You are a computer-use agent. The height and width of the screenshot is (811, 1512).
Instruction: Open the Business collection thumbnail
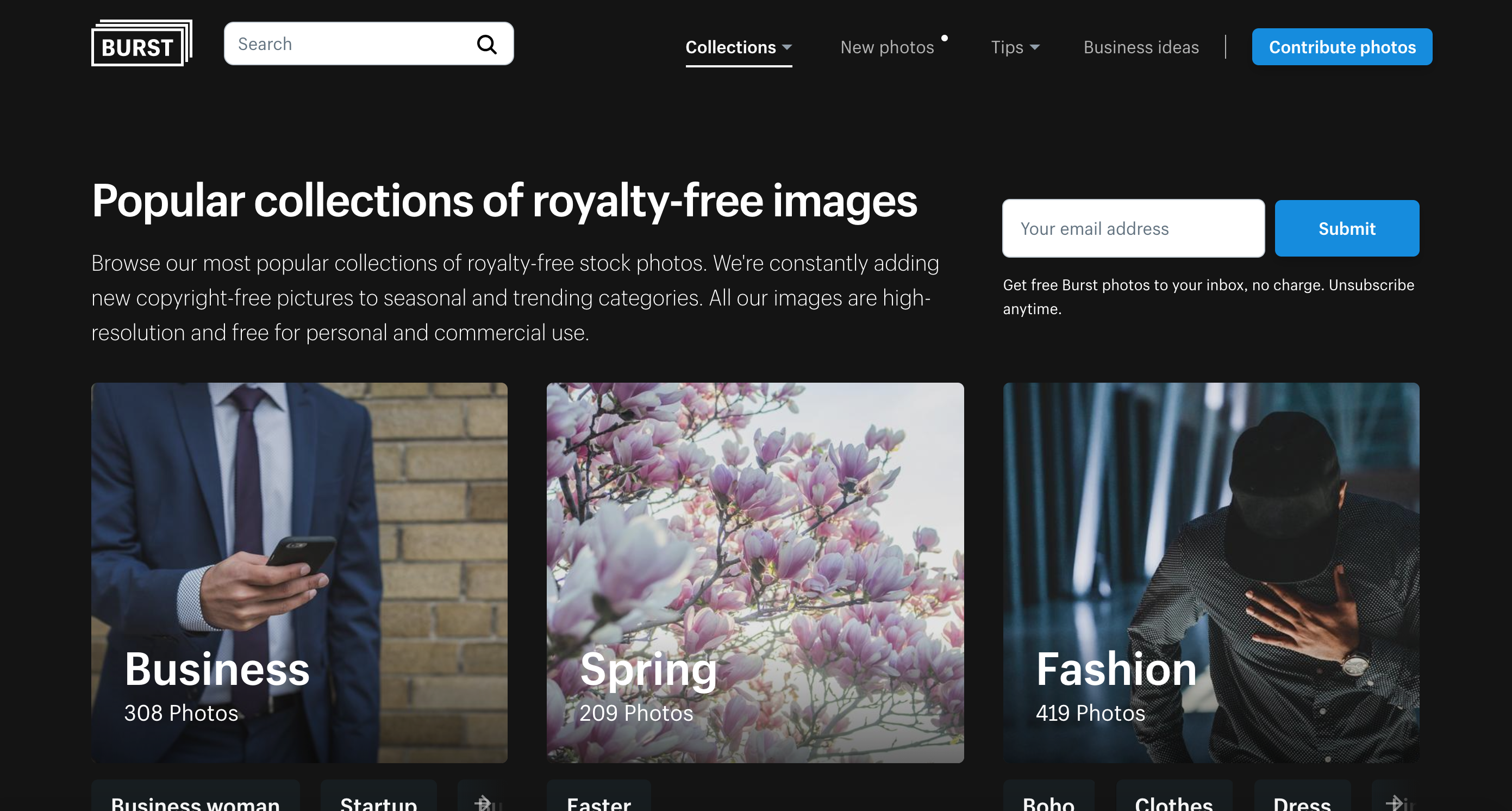pos(299,572)
